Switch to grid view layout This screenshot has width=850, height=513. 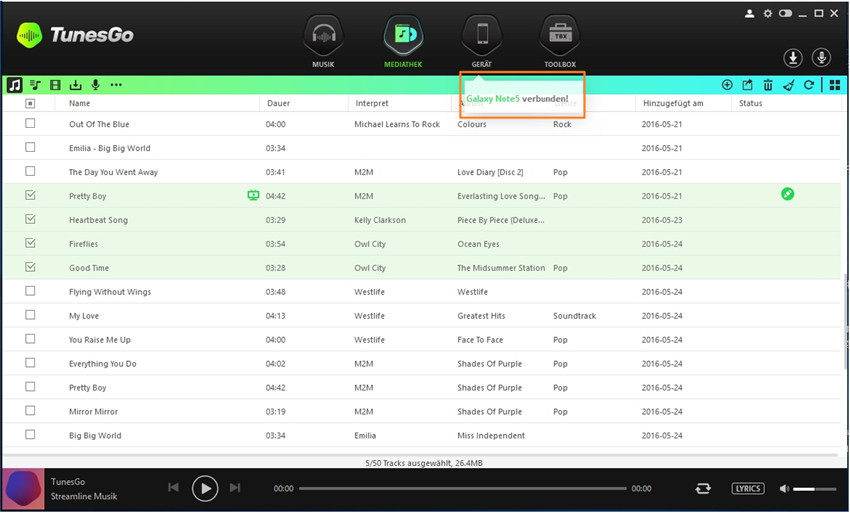click(835, 85)
